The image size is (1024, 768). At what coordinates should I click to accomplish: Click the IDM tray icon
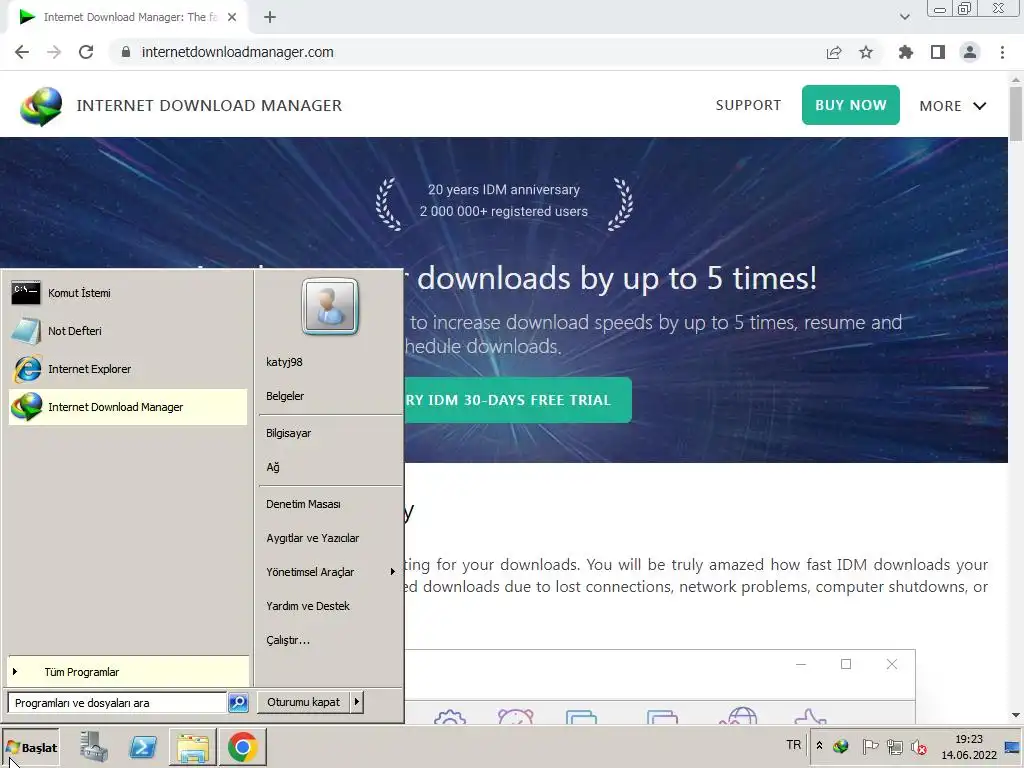pos(841,746)
